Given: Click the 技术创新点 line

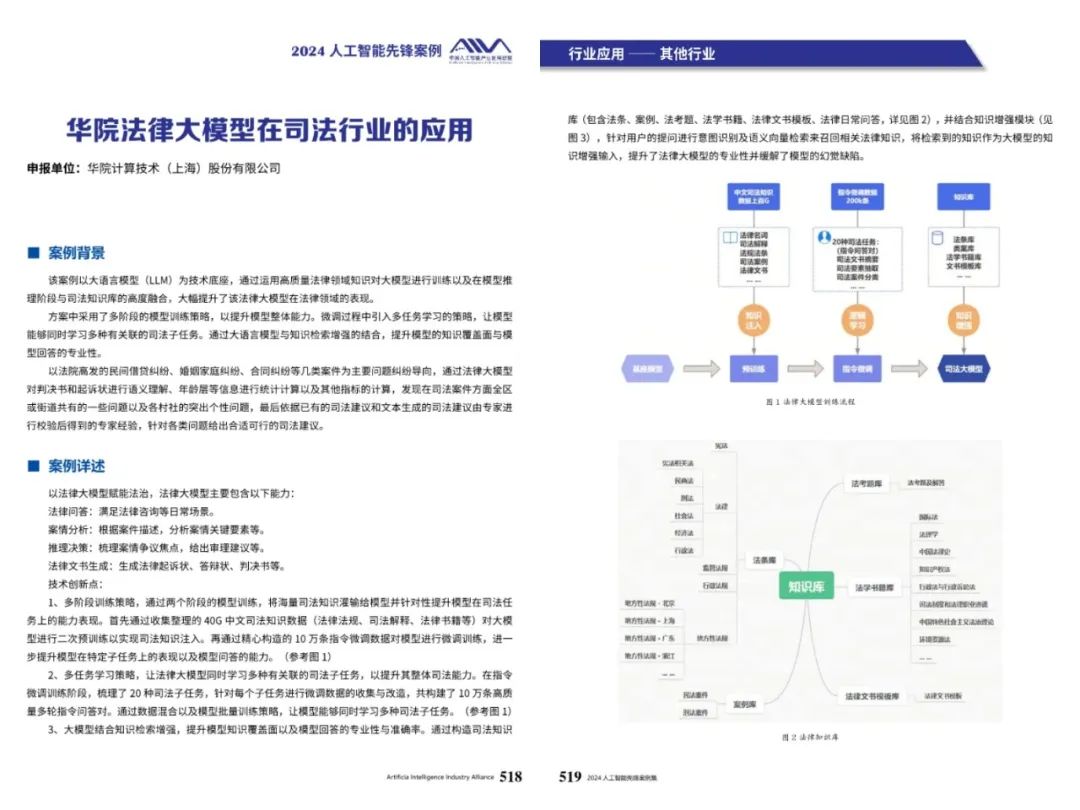Looking at the screenshot, I should 76,584.
